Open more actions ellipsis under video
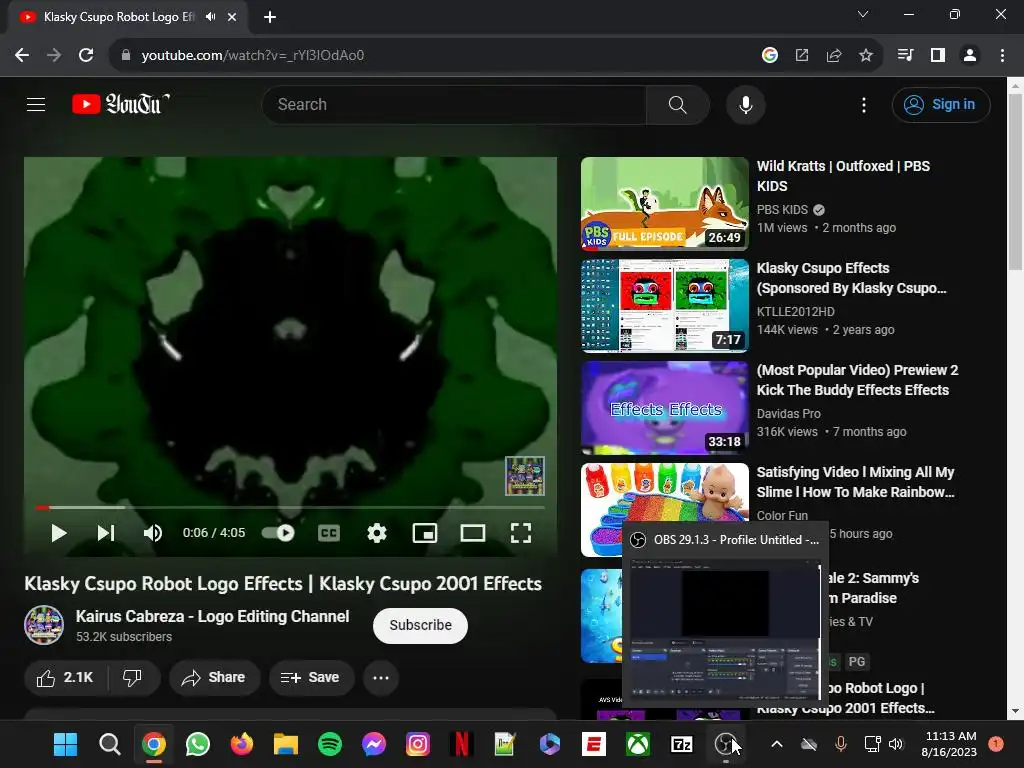The image size is (1024, 768). [x=381, y=677]
